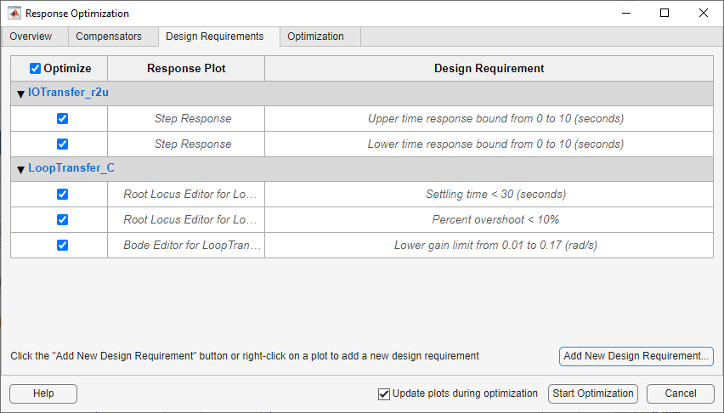Click 'Upper time response bound from 0 to 10' text
724x413 pixels.
495,119
